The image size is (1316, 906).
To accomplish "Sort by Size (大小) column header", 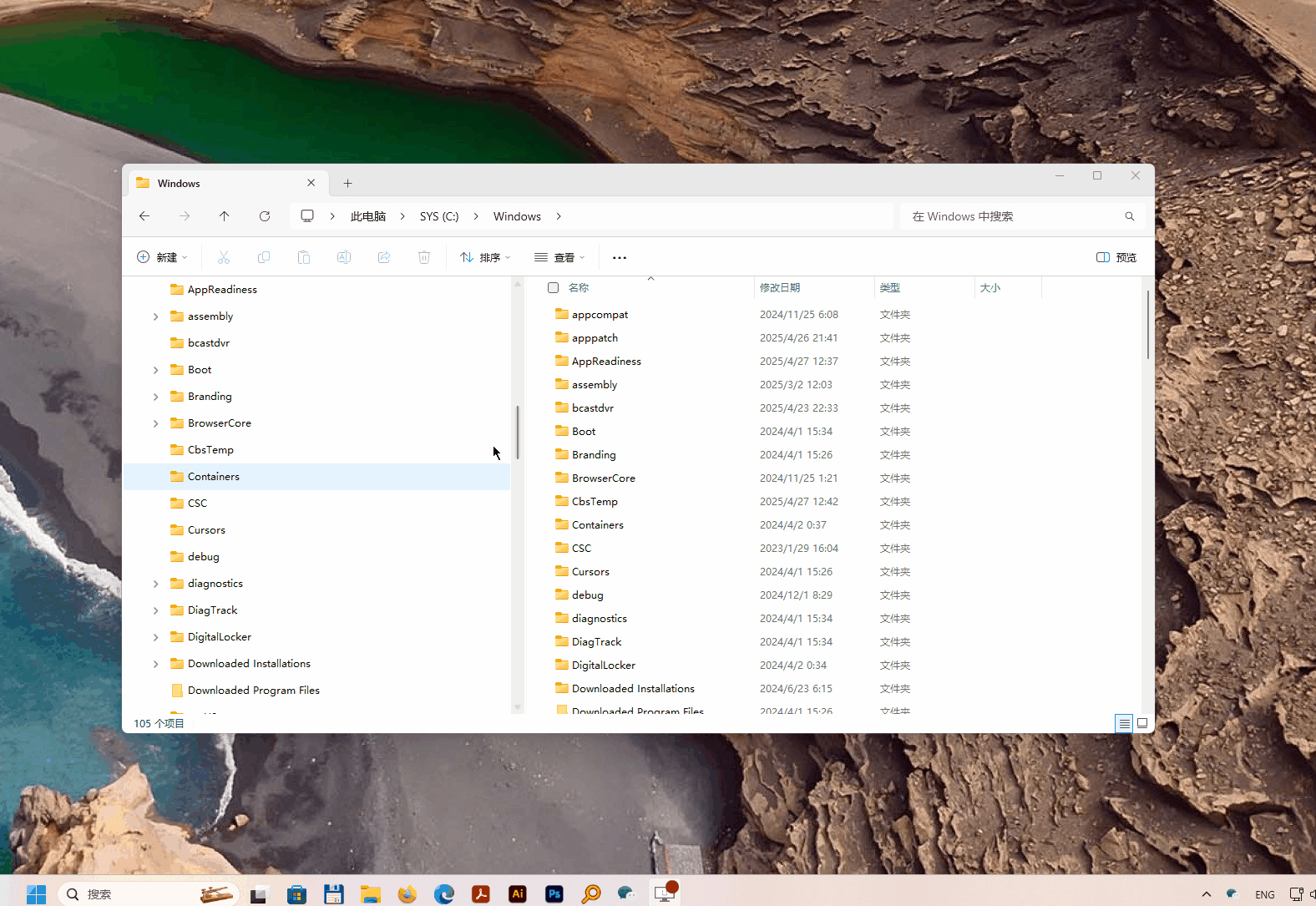I will tap(1008, 287).
